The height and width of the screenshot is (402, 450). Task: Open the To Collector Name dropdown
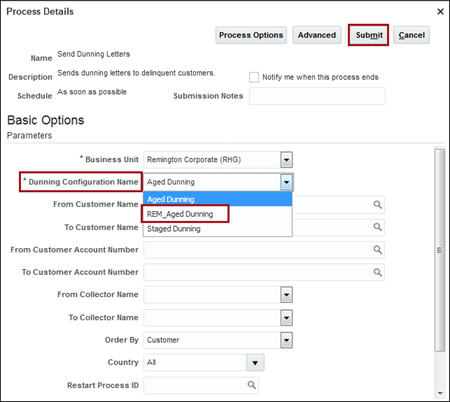286,318
